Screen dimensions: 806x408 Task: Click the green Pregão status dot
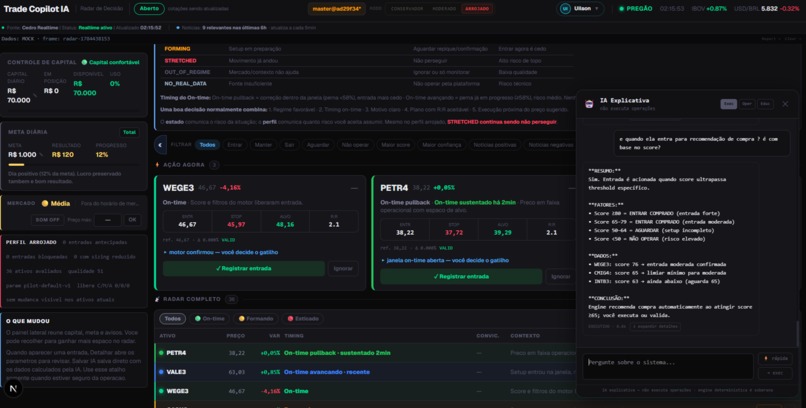click(621, 9)
